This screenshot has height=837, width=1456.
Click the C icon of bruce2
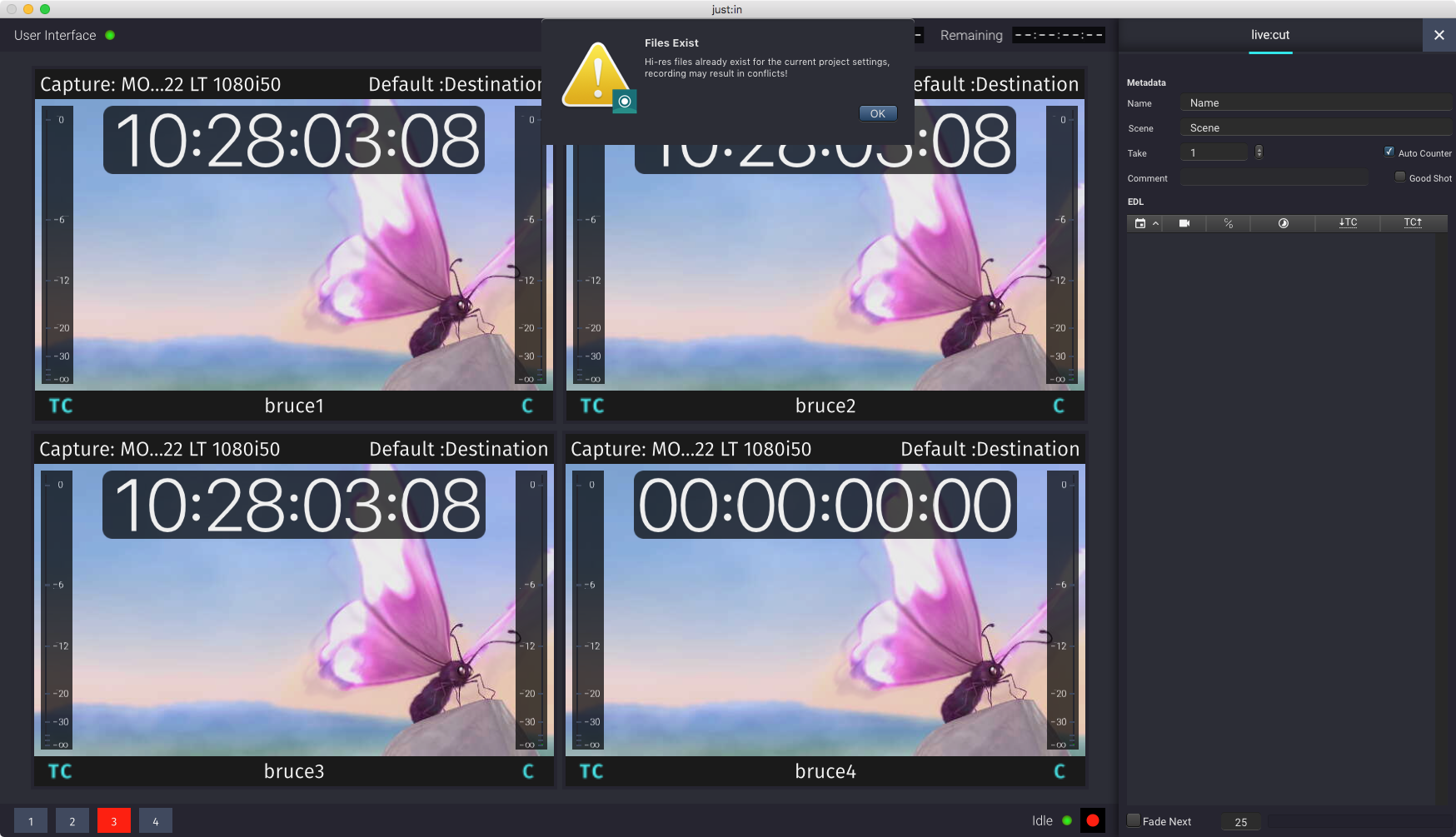(1059, 406)
